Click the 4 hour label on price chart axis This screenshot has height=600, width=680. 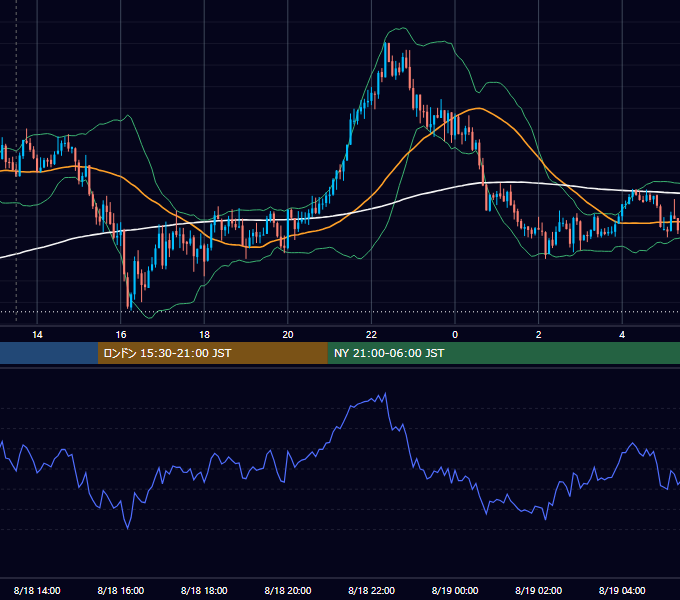[622, 335]
